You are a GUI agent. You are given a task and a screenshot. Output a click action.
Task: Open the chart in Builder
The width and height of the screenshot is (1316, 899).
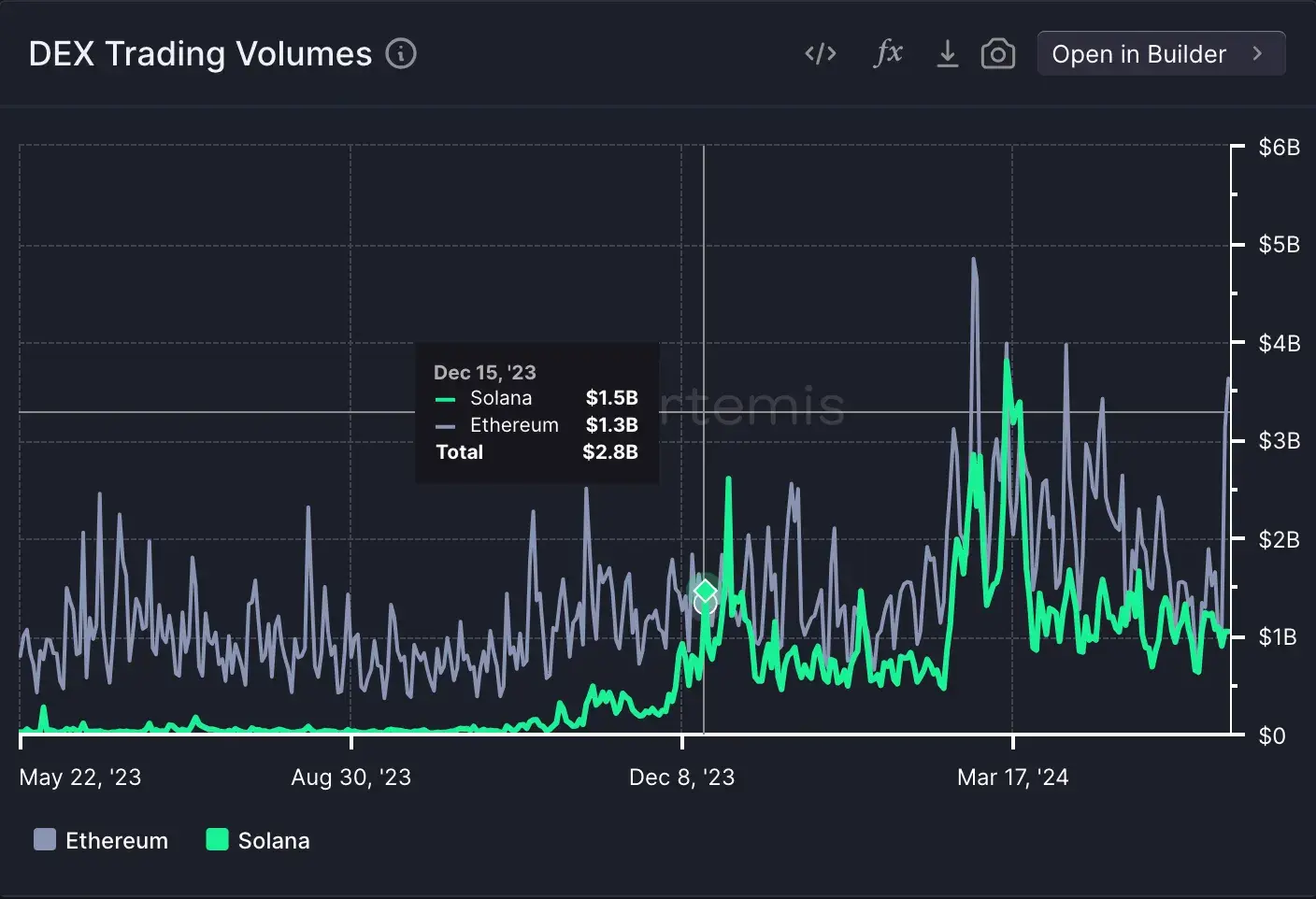1161,53
